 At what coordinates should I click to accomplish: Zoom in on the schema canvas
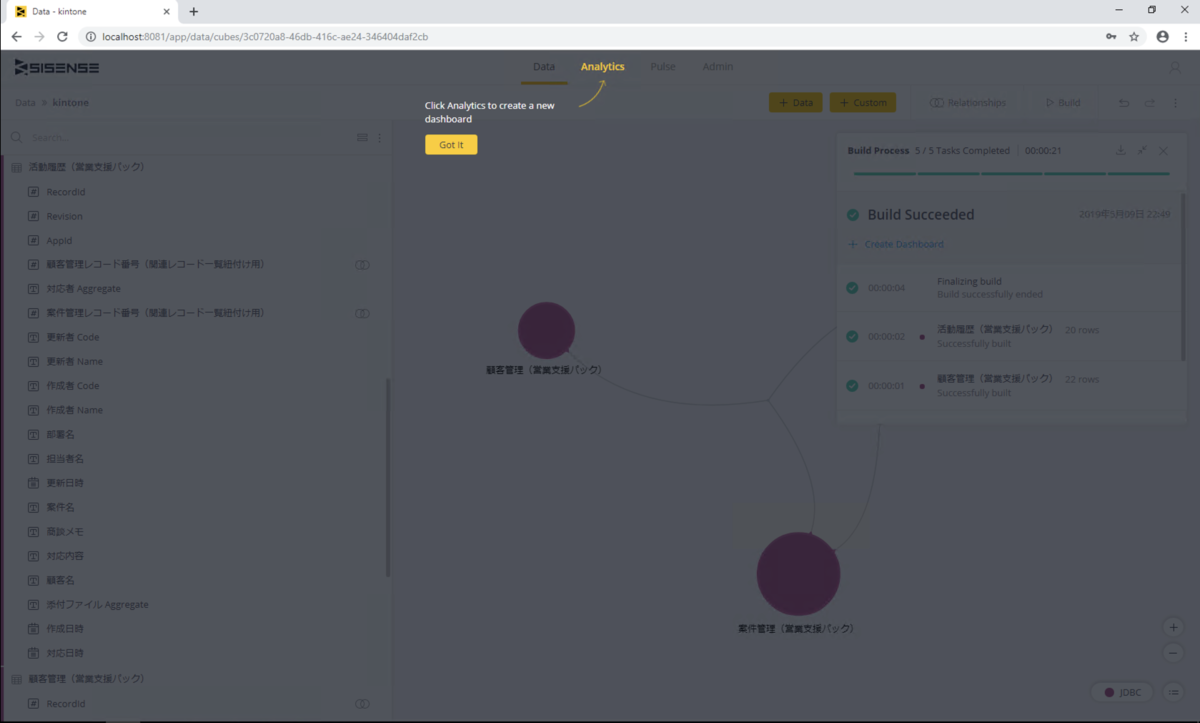pyautogui.click(x=1173, y=627)
